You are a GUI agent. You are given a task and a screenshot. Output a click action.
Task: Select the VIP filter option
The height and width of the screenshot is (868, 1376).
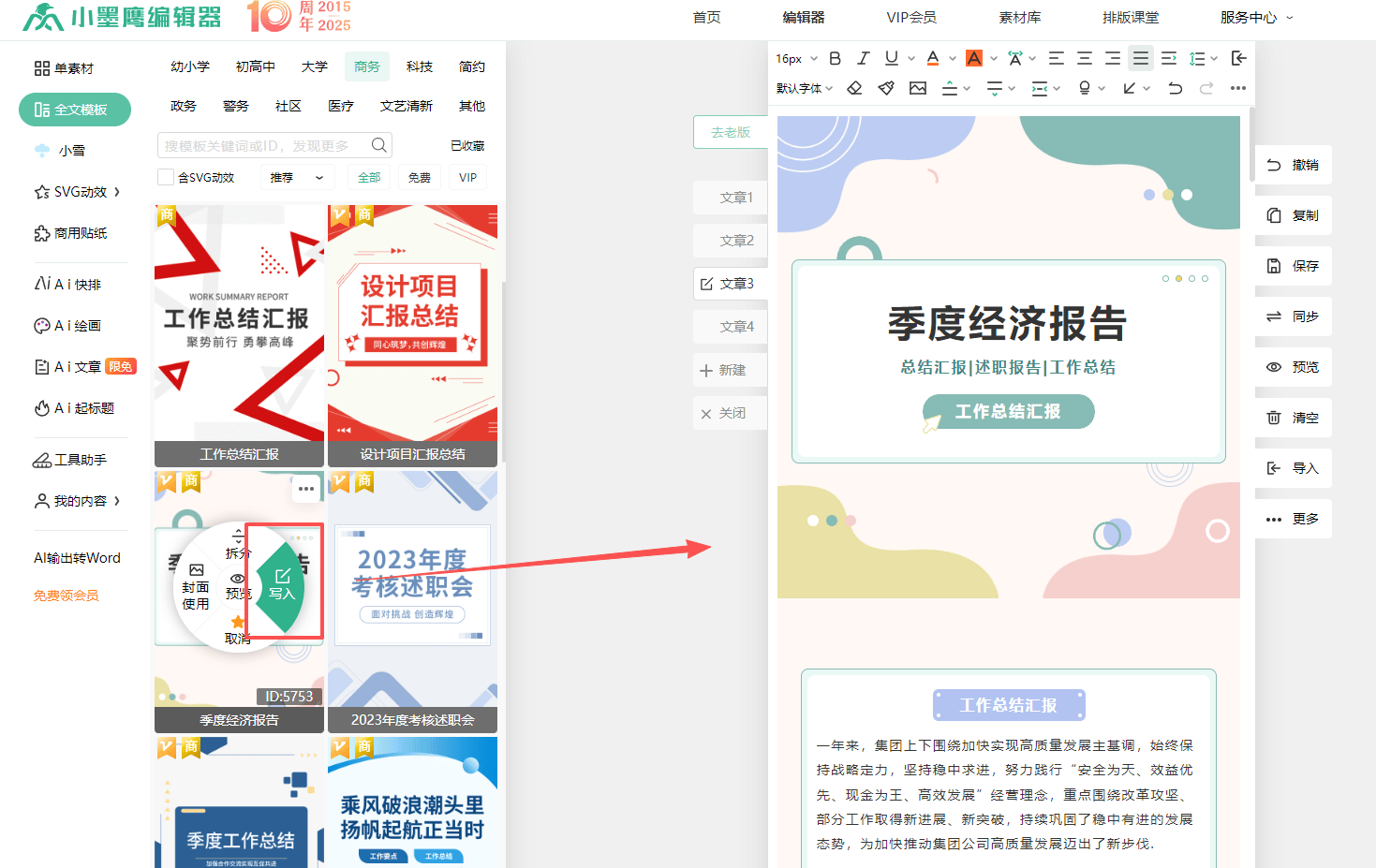tap(467, 177)
